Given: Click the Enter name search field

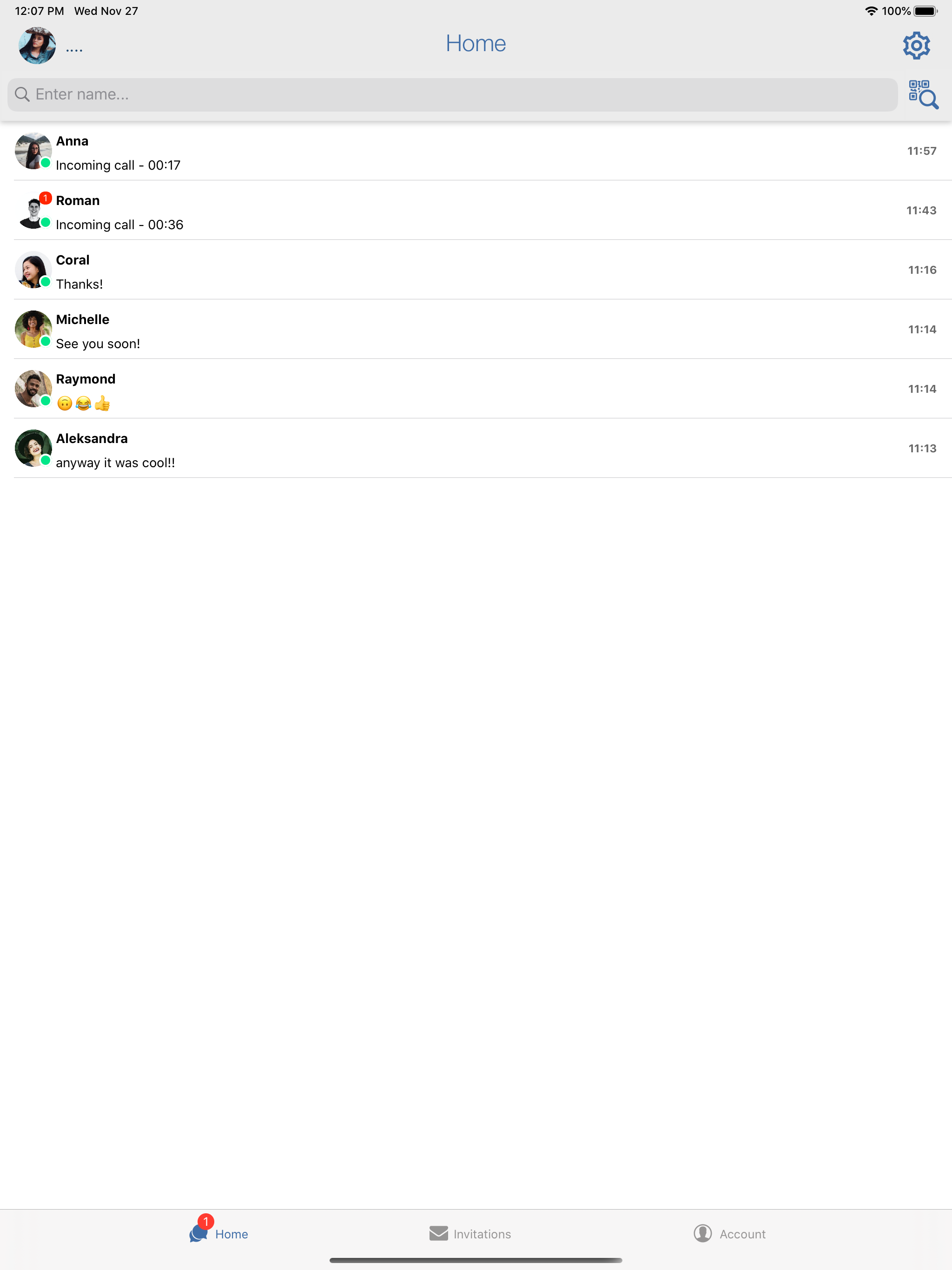Looking at the screenshot, I should (452, 95).
